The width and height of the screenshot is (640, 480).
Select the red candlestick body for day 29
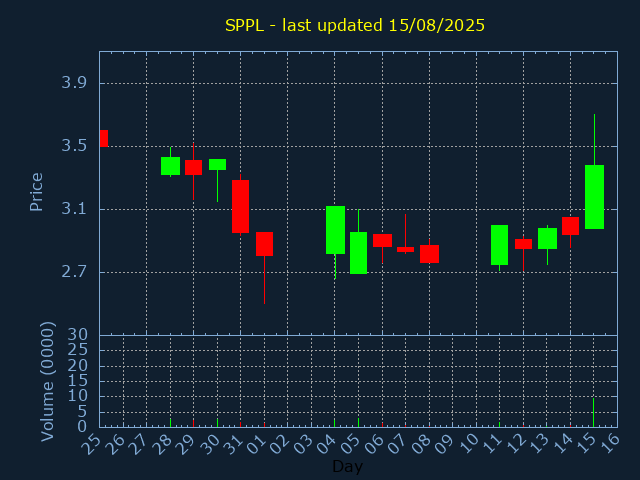[193, 167]
